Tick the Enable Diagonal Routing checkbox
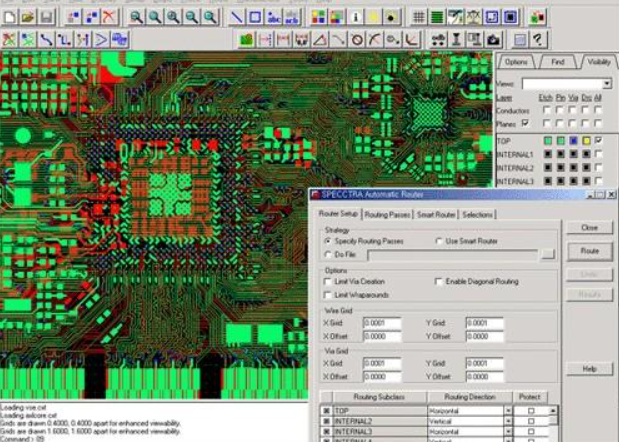This screenshot has width=619, height=442. [x=439, y=282]
